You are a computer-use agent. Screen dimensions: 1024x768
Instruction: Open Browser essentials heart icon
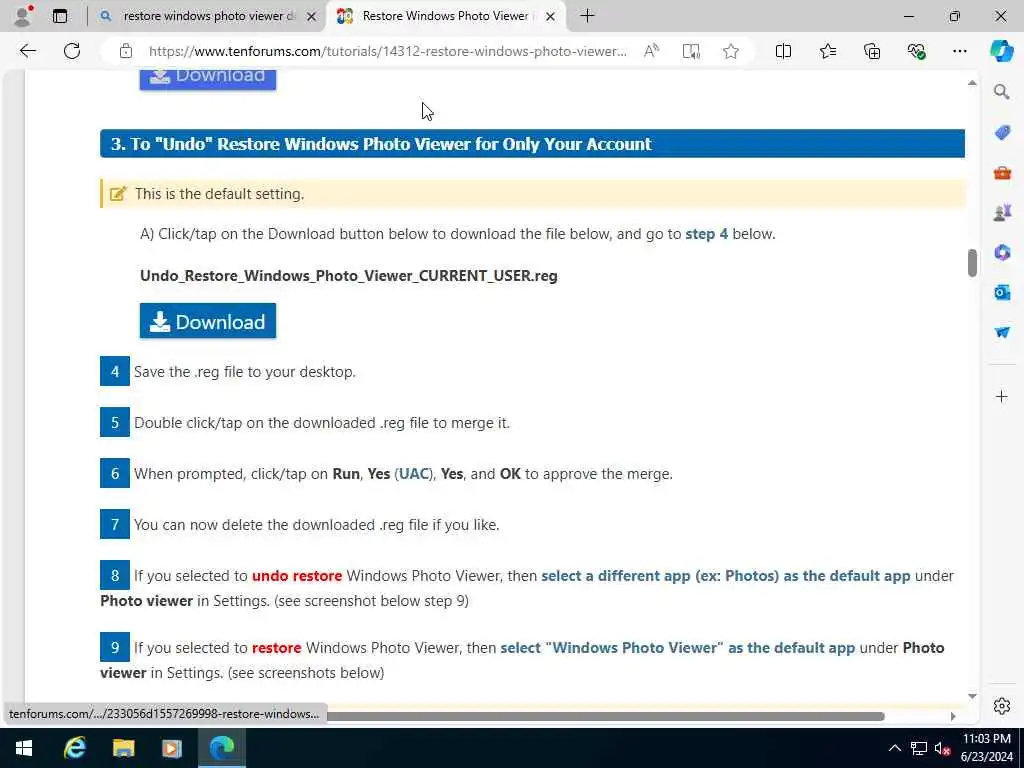916,51
